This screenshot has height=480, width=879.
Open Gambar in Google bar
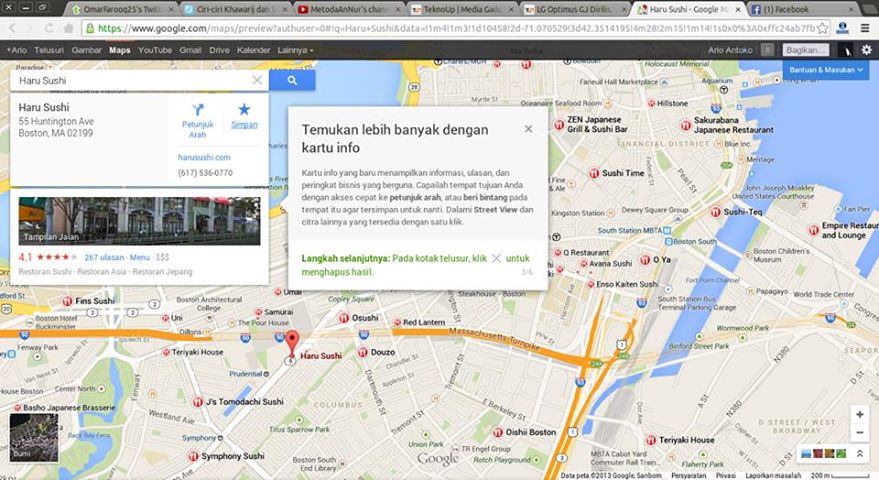tap(86, 50)
